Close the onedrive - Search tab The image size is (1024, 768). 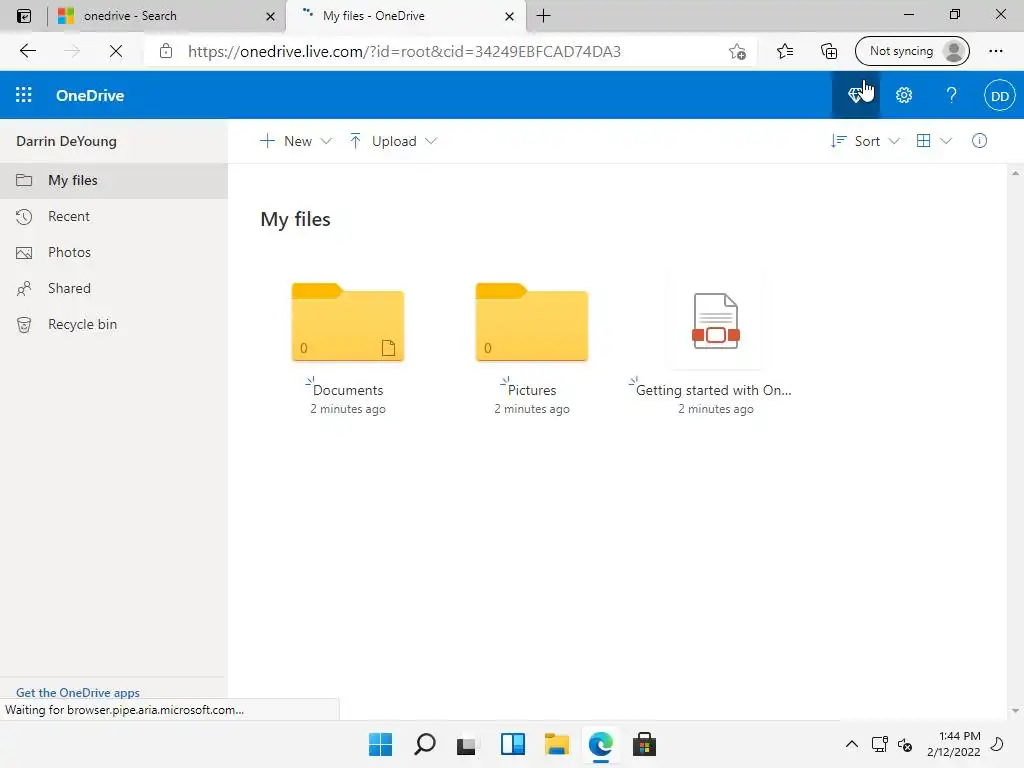click(270, 16)
